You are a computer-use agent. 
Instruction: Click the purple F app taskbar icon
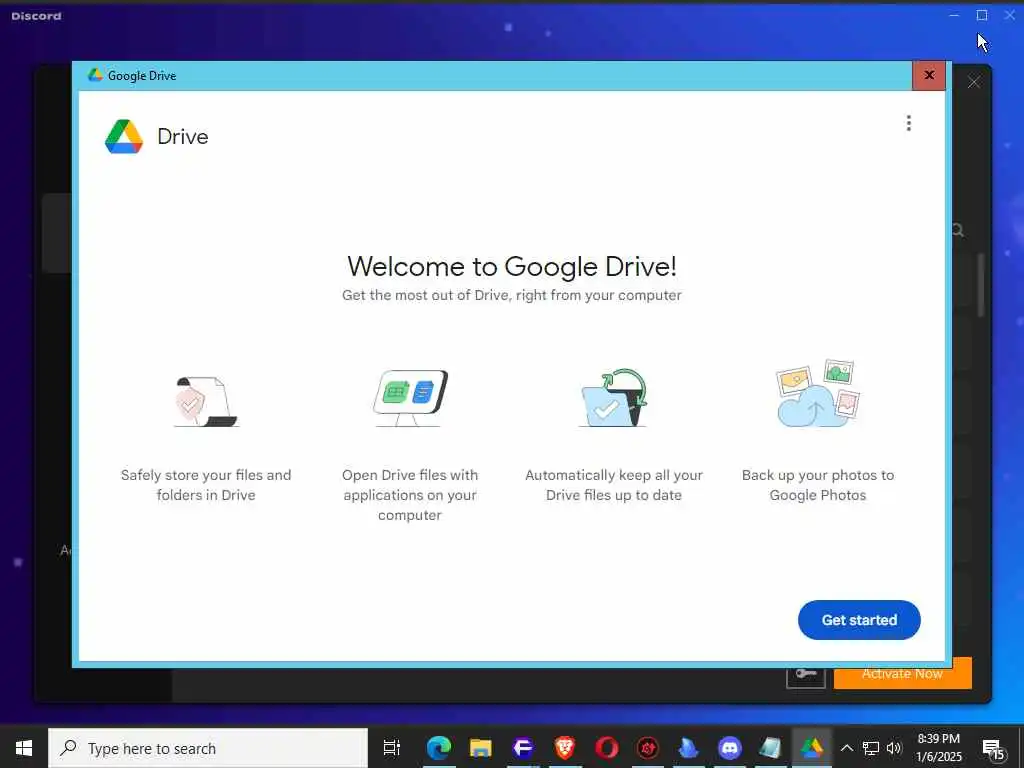[x=522, y=748]
